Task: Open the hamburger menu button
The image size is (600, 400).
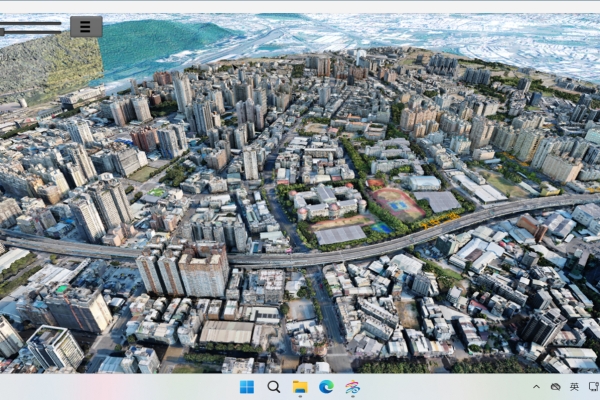Action: [x=86, y=26]
